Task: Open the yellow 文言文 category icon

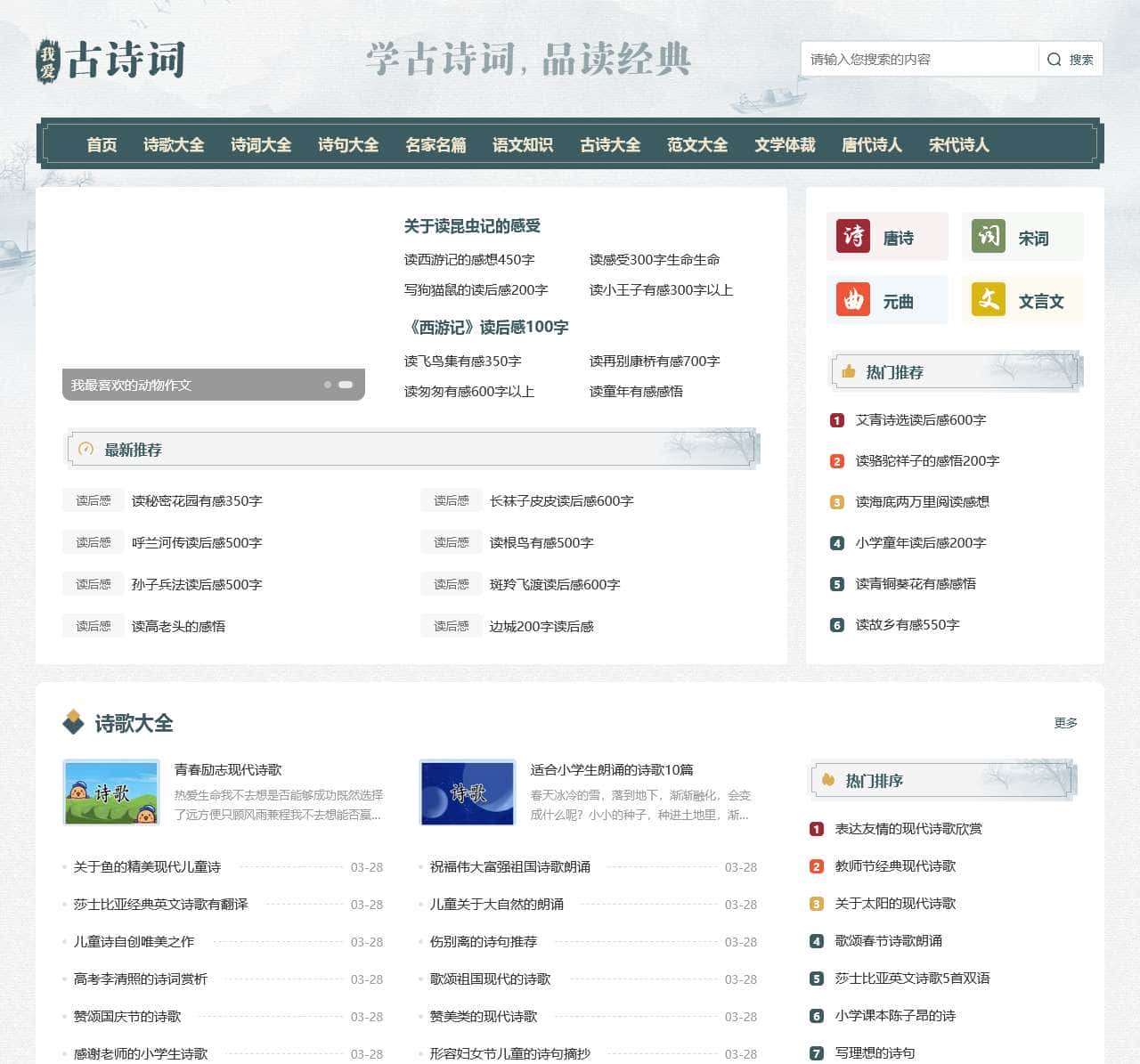Action: point(988,300)
